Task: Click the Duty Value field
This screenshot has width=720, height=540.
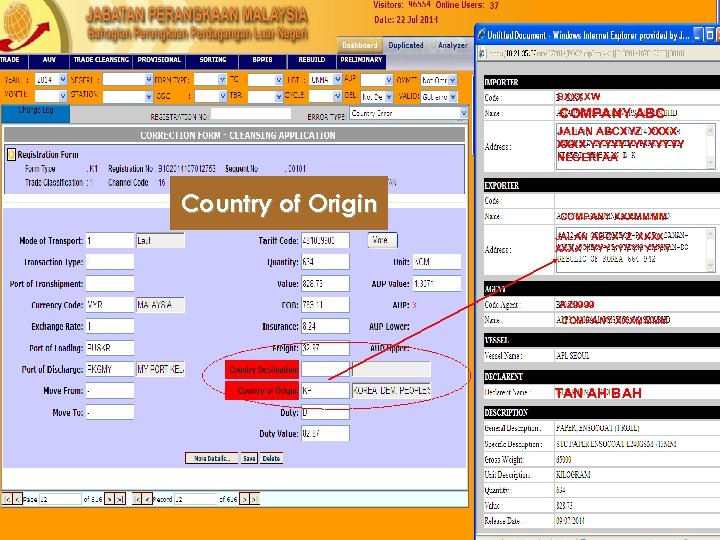Action: tap(325, 433)
